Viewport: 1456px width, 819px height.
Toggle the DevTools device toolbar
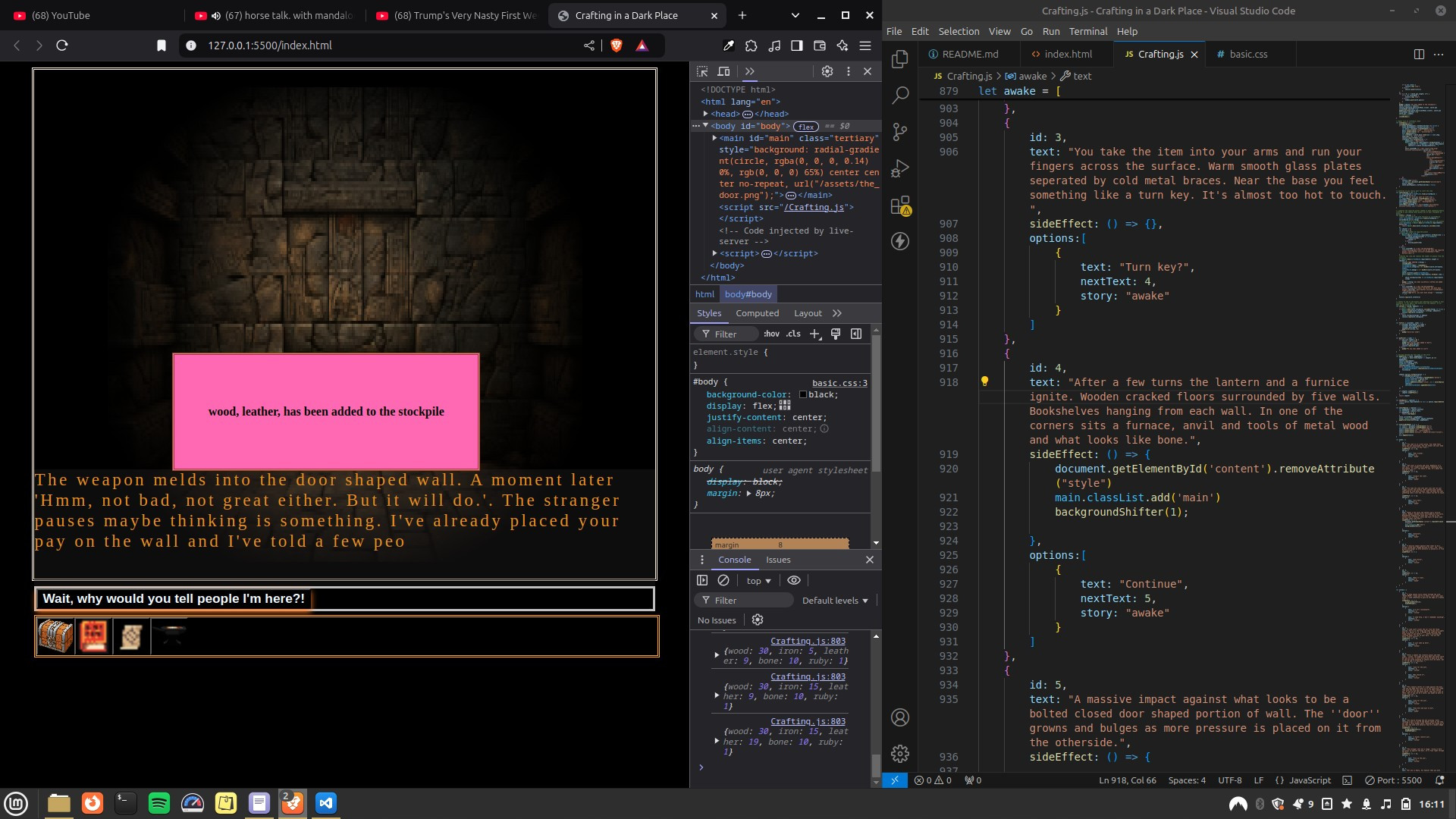coord(724,71)
